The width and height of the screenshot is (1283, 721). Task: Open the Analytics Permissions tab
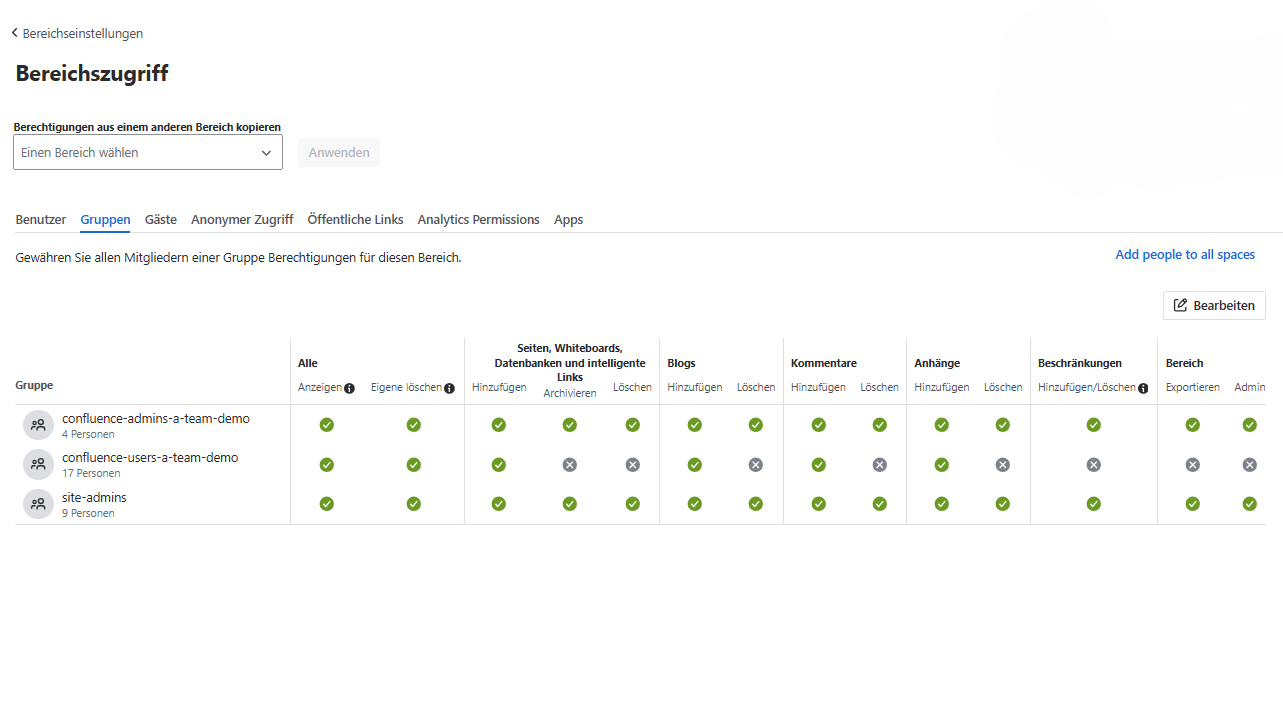tap(478, 219)
